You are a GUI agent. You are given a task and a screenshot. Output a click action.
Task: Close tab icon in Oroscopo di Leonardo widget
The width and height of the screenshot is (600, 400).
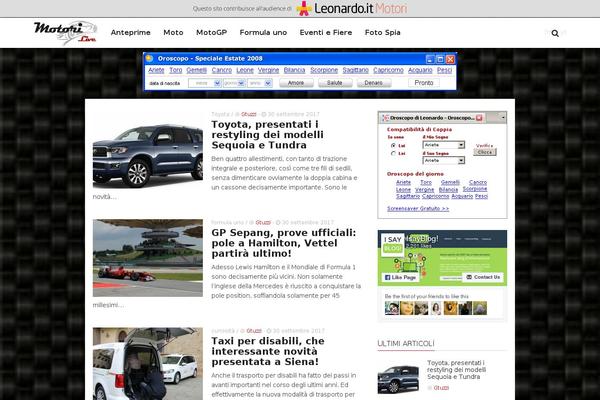tap(479, 118)
